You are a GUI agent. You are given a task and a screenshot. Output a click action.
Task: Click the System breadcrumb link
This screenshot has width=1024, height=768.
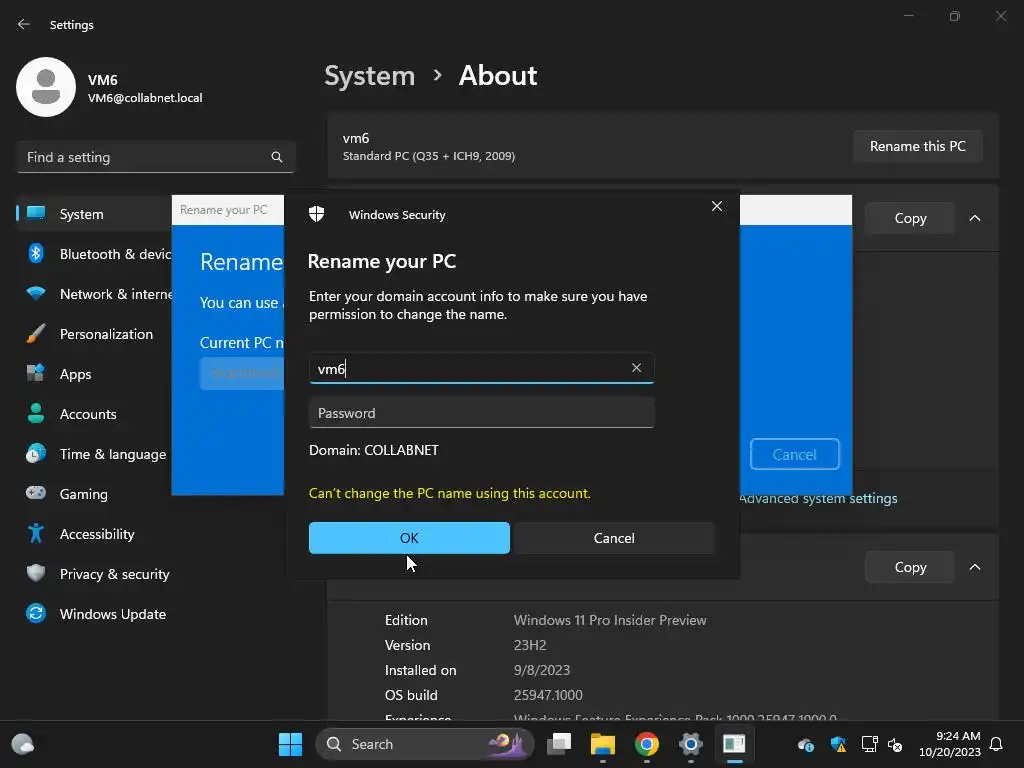coord(370,76)
